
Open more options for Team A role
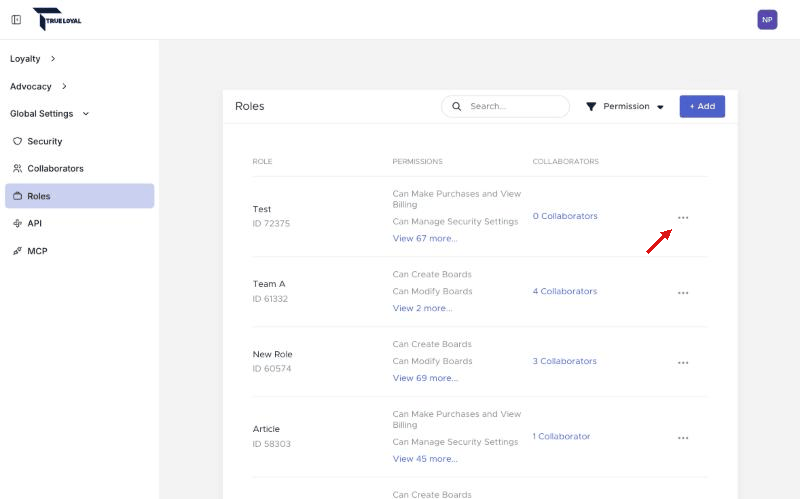click(683, 293)
